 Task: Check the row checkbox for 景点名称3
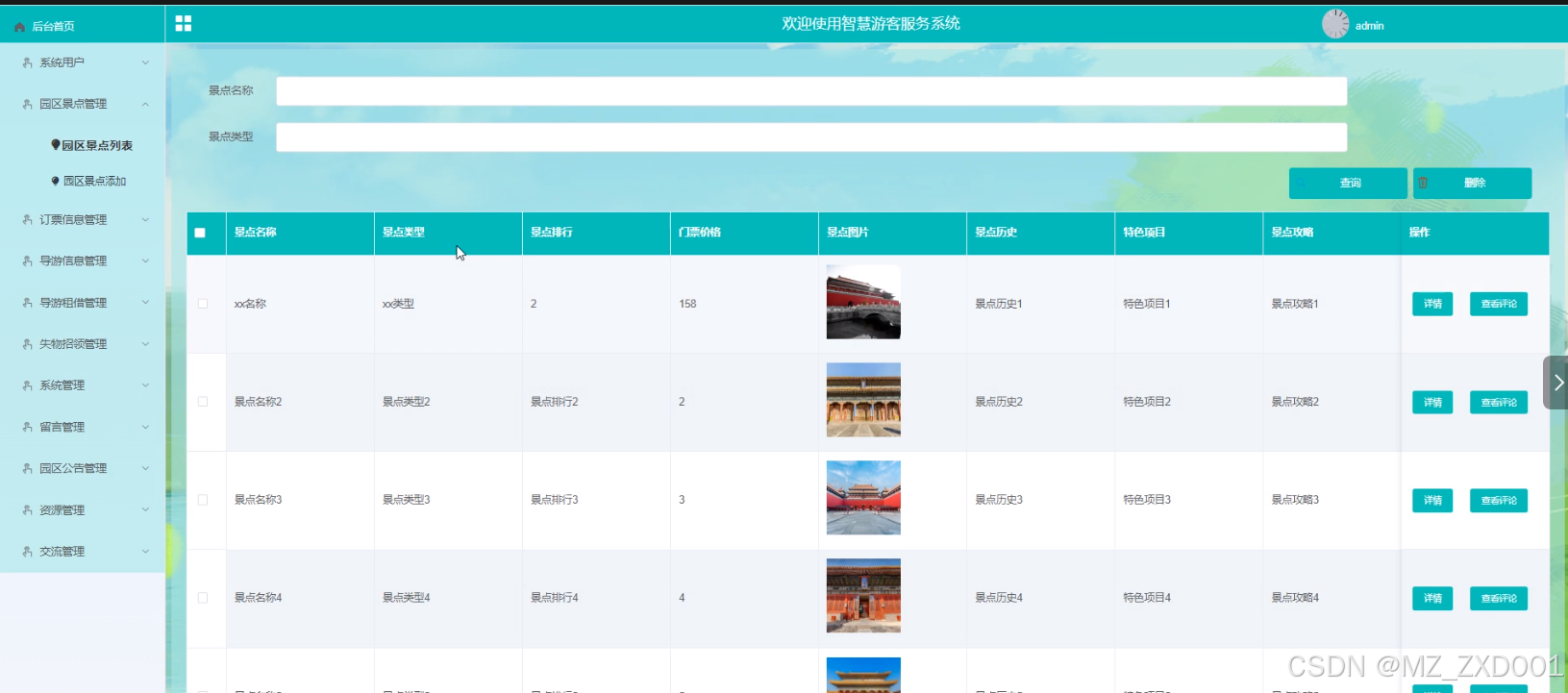click(203, 500)
